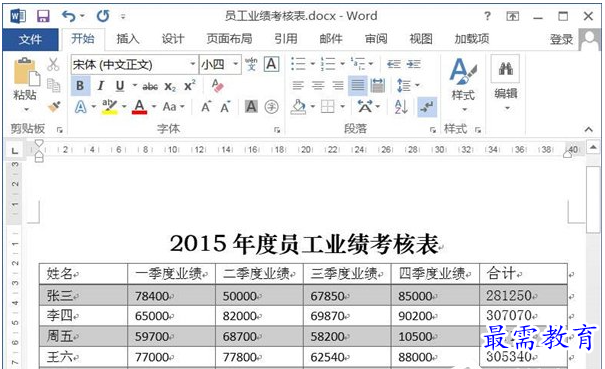Switch to the 页面布局 Page Layout tab

point(229,39)
